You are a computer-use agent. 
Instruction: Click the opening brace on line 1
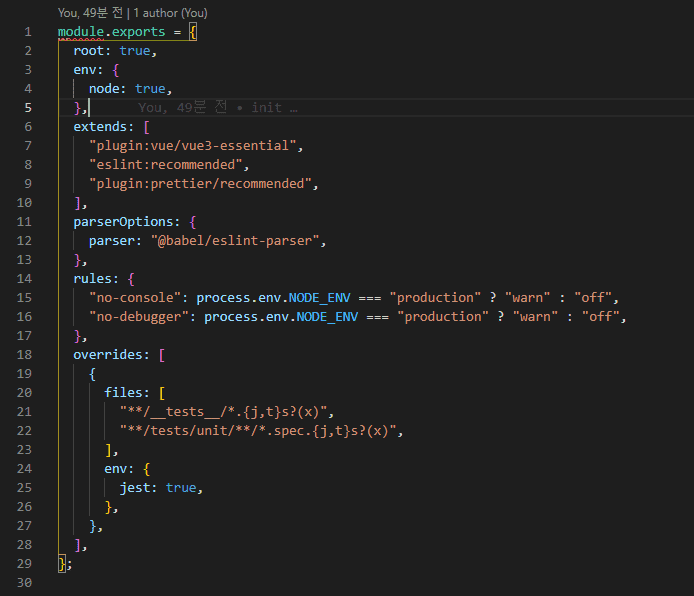[x=193, y=32]
